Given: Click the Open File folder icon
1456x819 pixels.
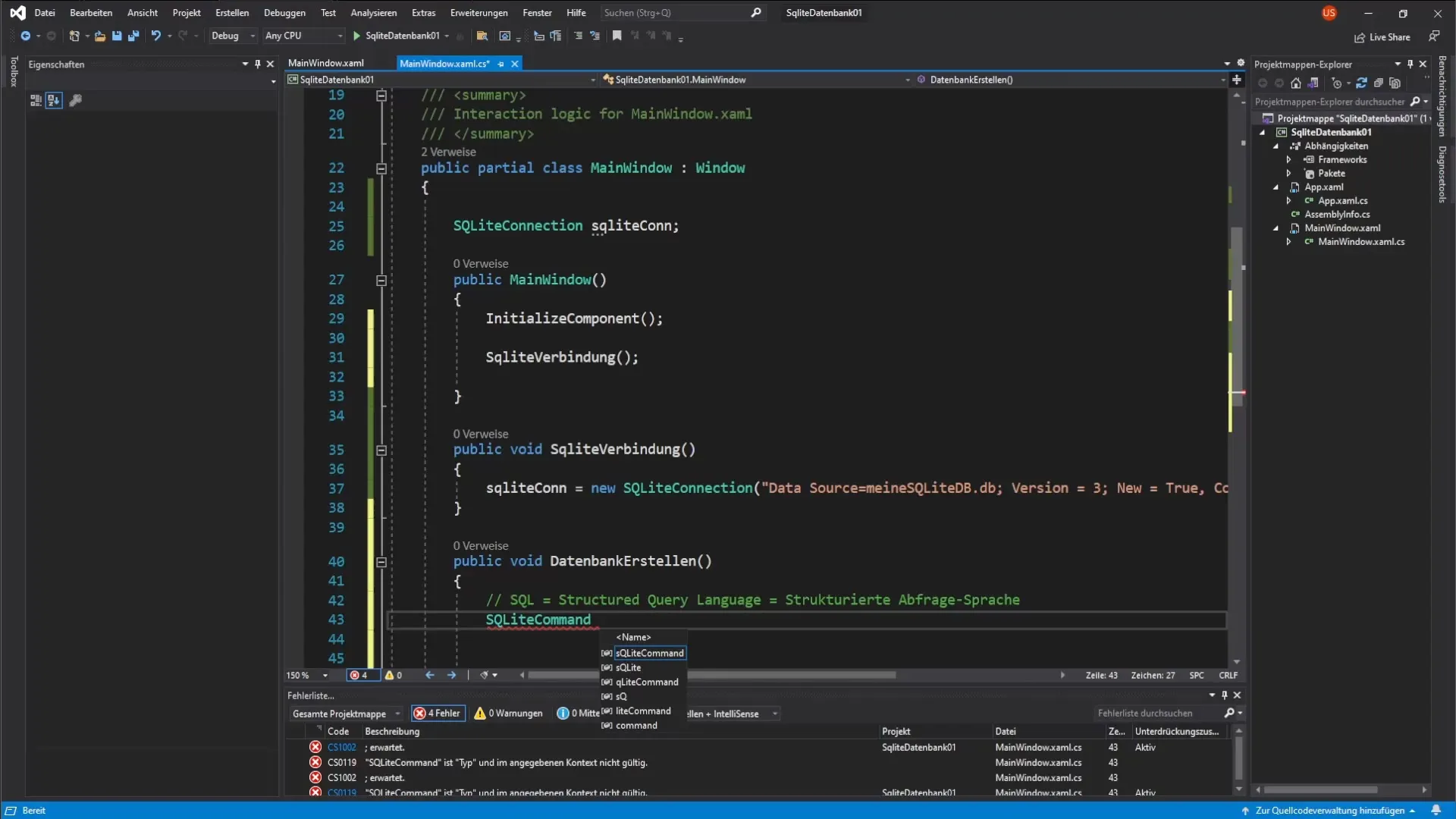Looking at the screenshot, I should (x=99, y=36).
